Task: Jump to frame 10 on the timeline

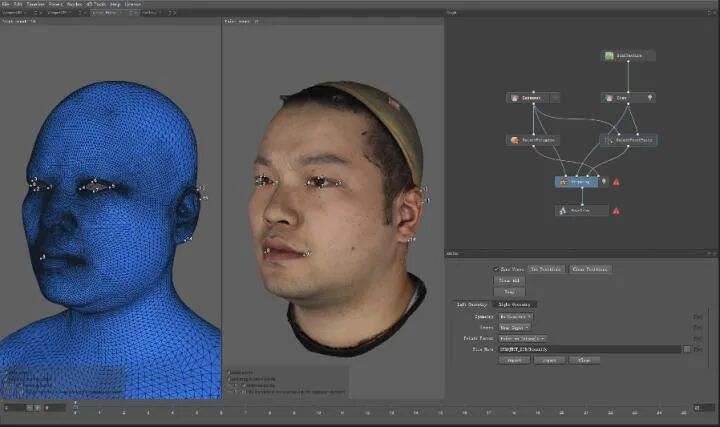Action: pos(318,413)
